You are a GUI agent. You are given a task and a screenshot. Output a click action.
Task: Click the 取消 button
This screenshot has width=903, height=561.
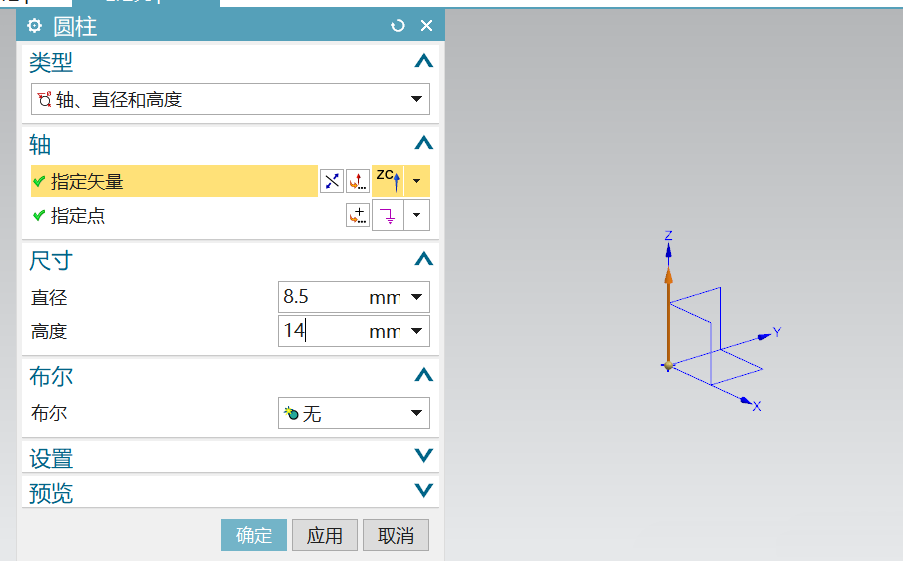pos(396,535)
